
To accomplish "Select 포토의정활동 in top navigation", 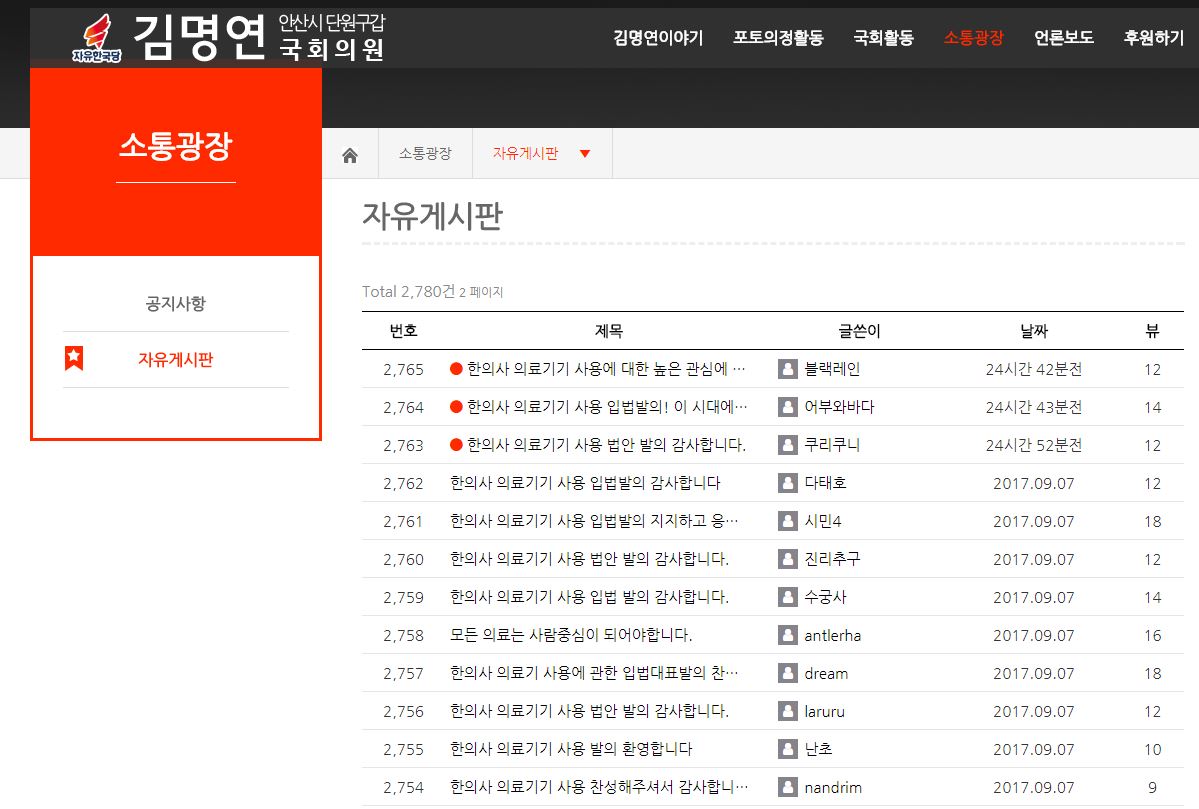I will pyautogui.click(x=778, y=38).
